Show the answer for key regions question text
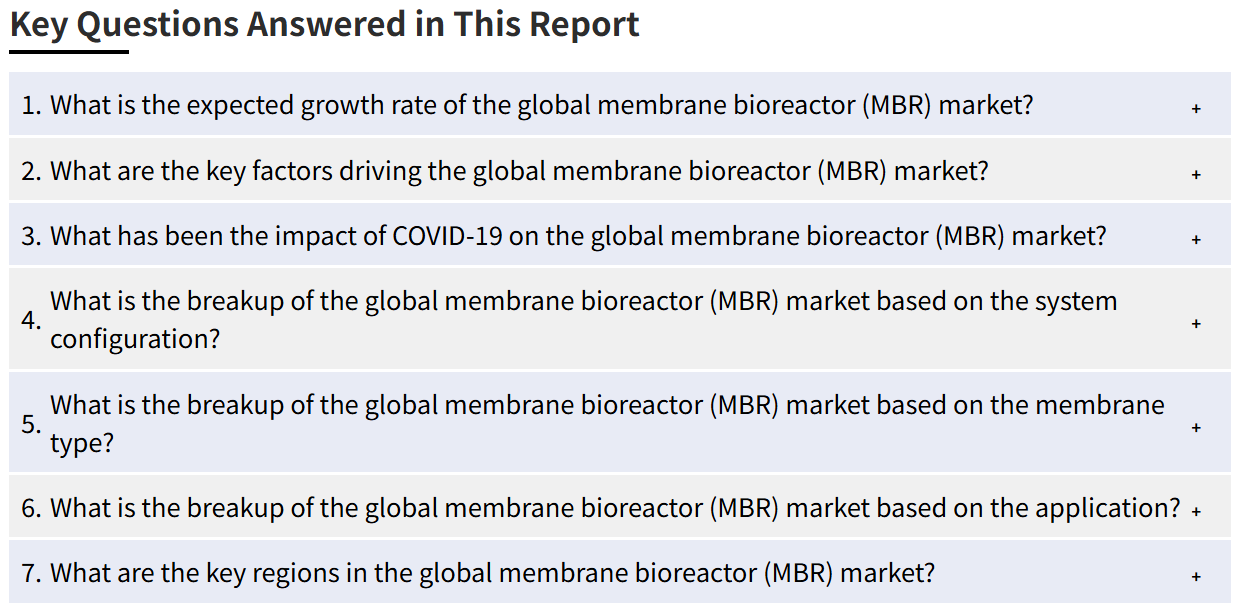 point(492,573)
